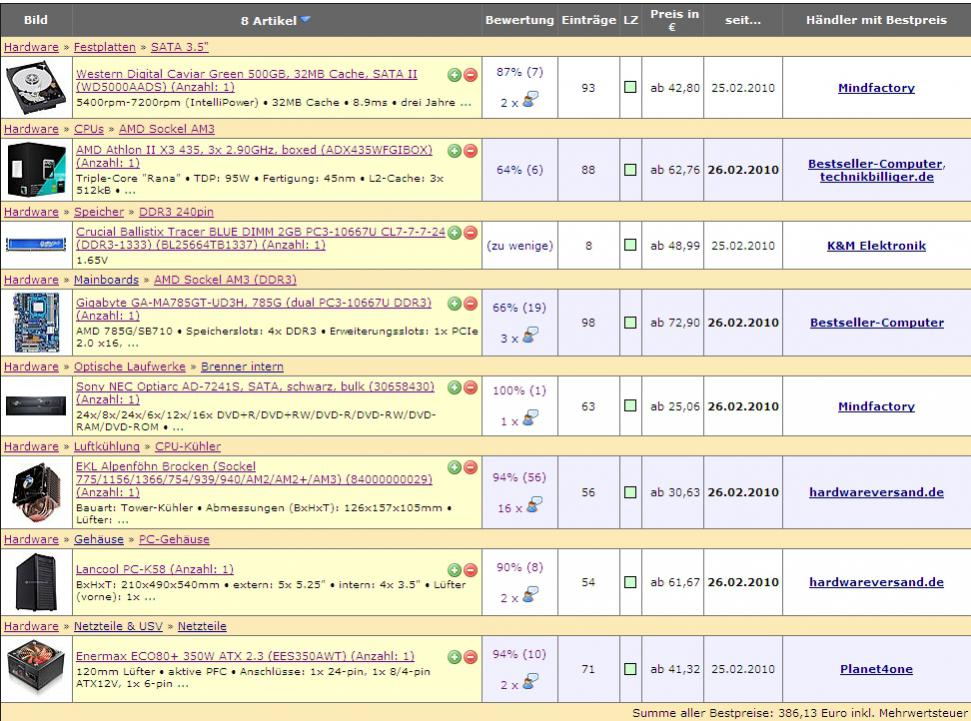This screenshot has width=971, height=721.
Task: Click AMD Athlon boxed CPU thumbnail
Action: [x=36, y=169]
